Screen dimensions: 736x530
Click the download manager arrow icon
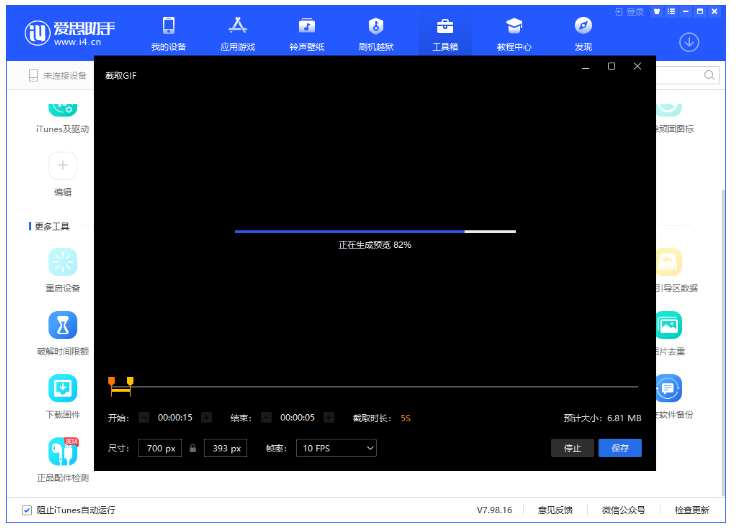pyautogui.click(x=689, y=42)
